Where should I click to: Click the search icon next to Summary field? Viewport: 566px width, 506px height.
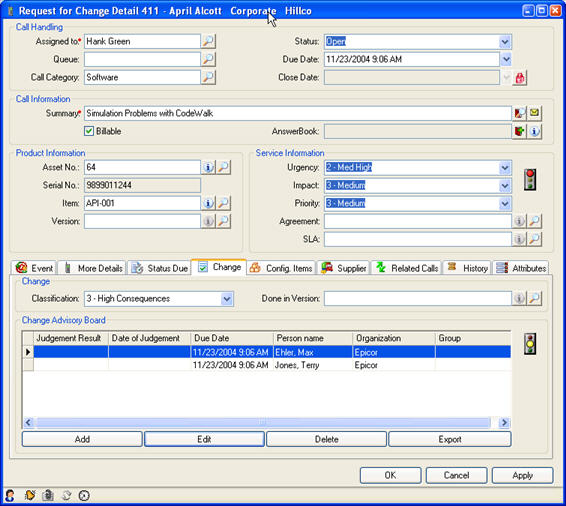point(520,113)
